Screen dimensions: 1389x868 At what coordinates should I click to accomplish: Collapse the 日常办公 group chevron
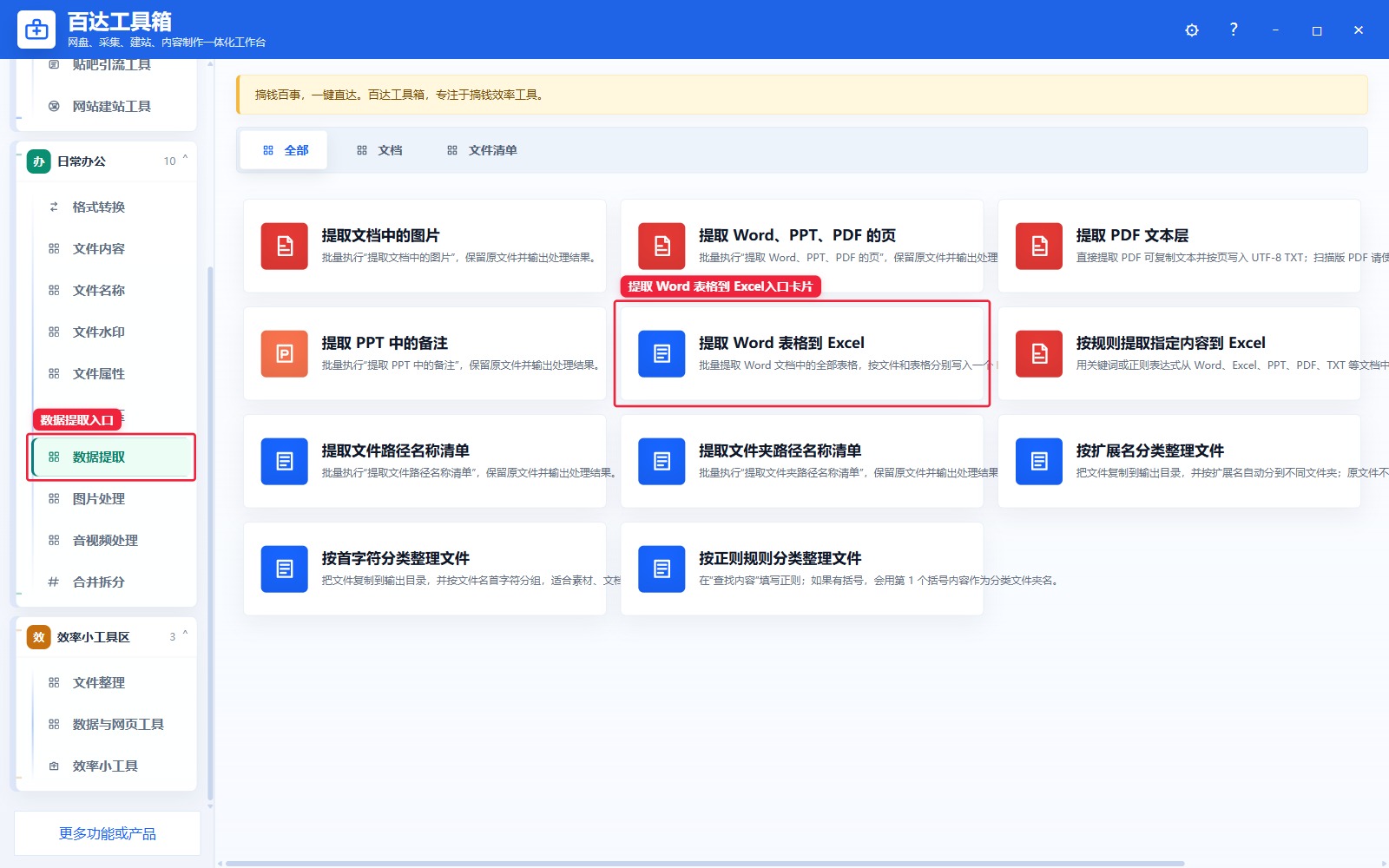[185, 159]
